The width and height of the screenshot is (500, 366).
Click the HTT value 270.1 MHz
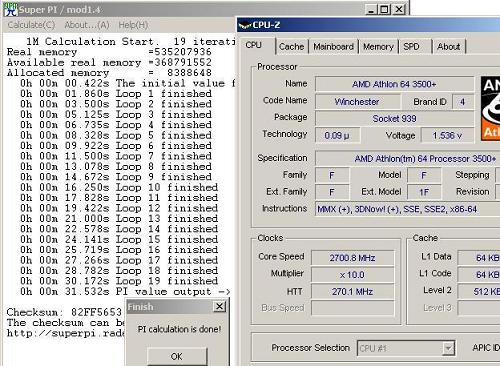point(353,292)
